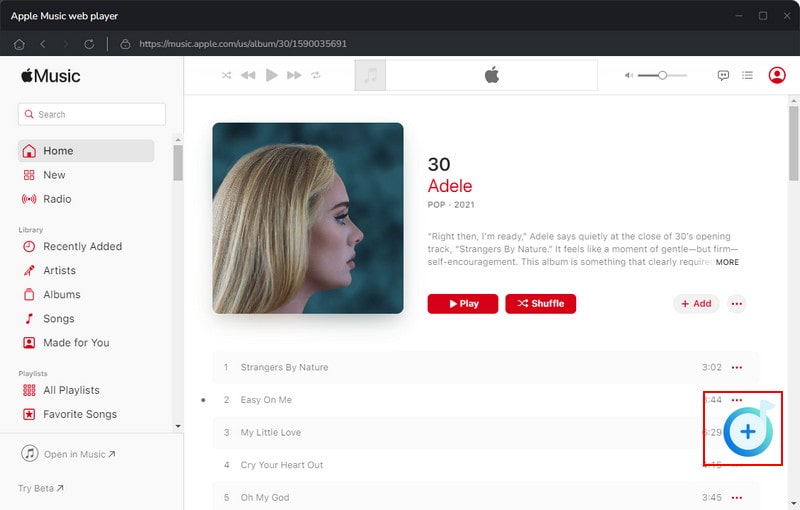This screenshot has width=800, height=510.
Task: Click the blue add-to-list plus button
Action: coord(747,431)
